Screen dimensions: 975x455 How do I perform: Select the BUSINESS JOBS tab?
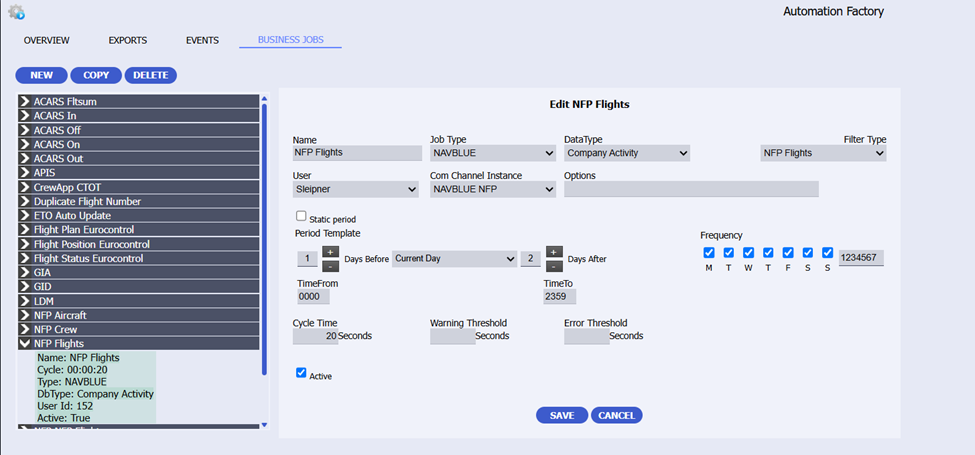290,40
